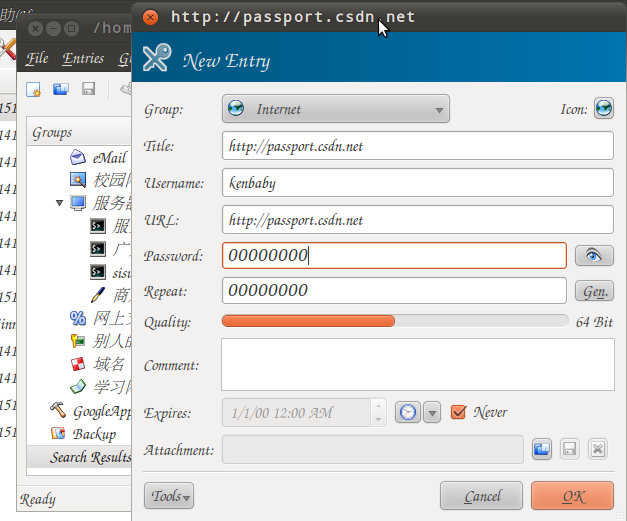
Task: Click New Database icon in toolbar
Action: coord(33,89)
